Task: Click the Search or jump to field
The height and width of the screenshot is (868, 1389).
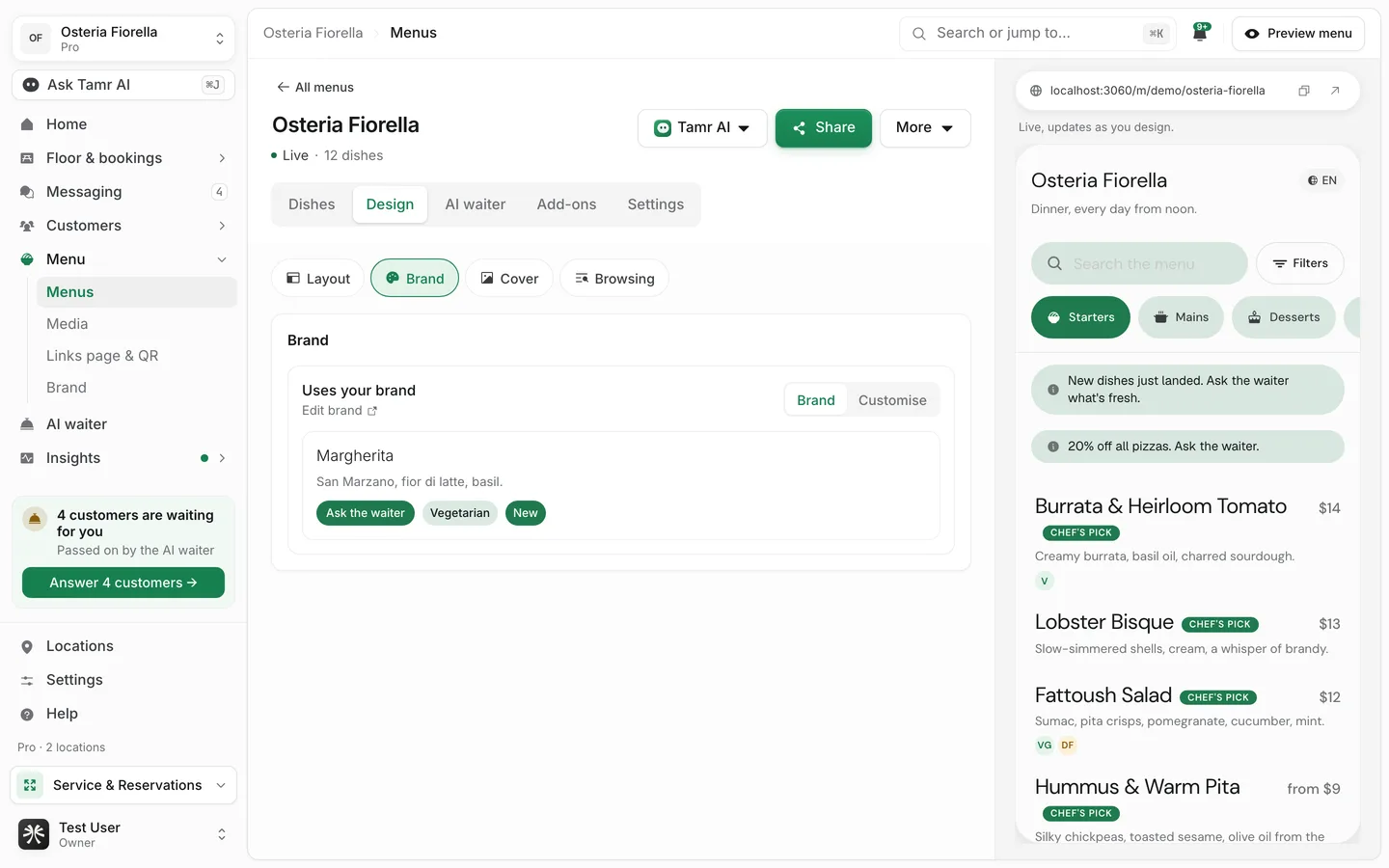Action: 1038,33
